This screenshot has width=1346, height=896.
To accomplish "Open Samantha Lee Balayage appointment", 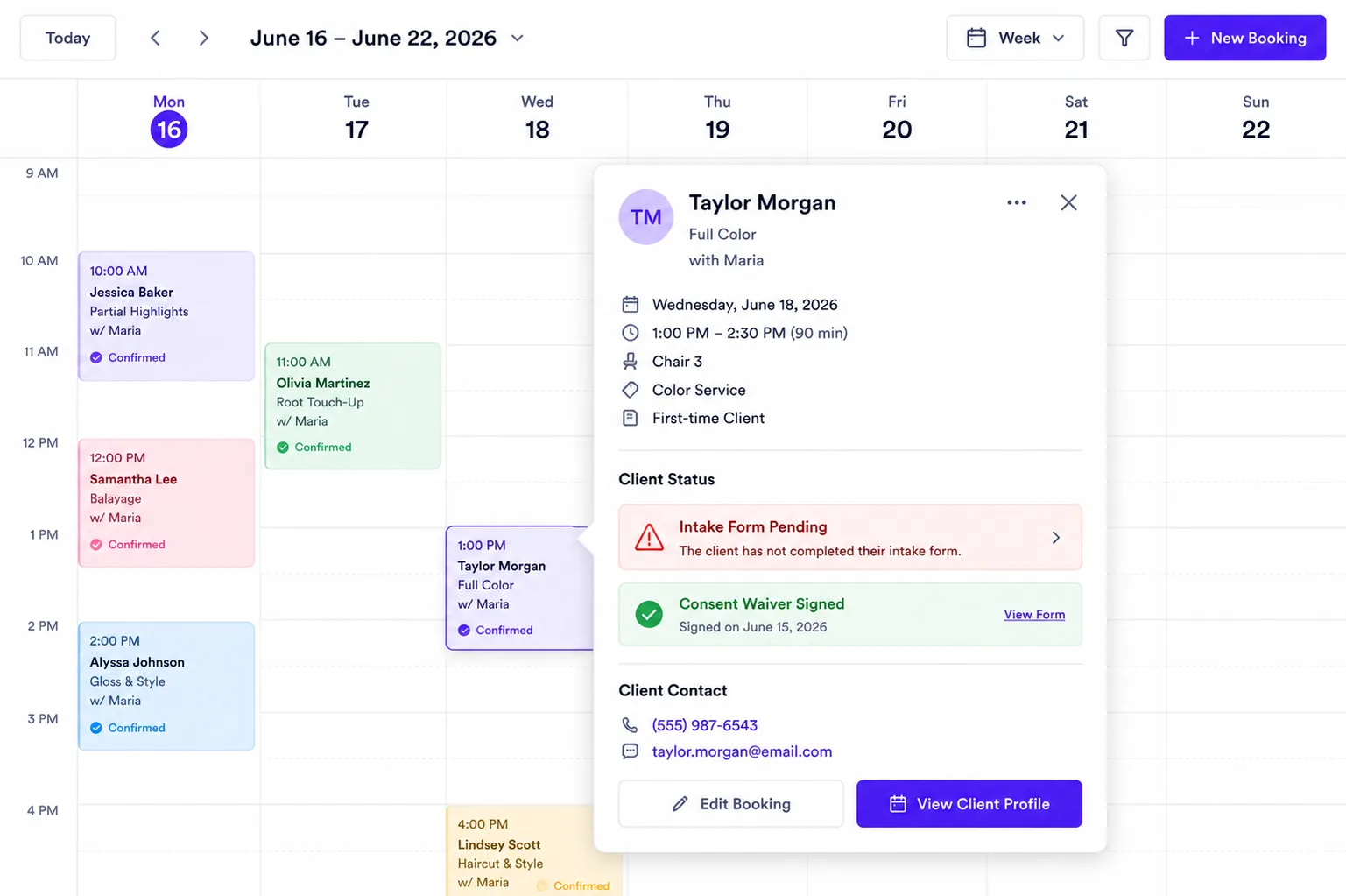I will point(166,503).
